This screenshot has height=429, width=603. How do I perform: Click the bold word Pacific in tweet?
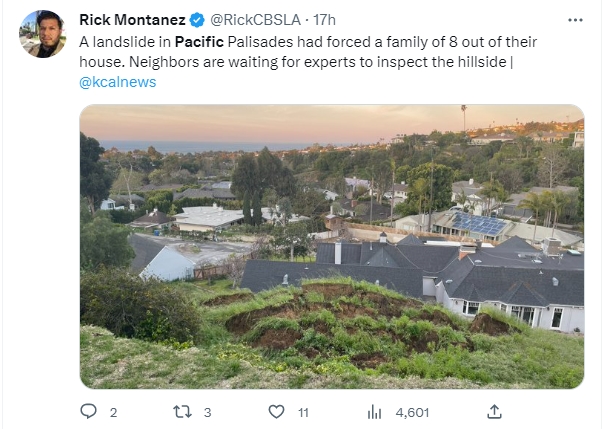pyautogui.click(x=199, y=42)
